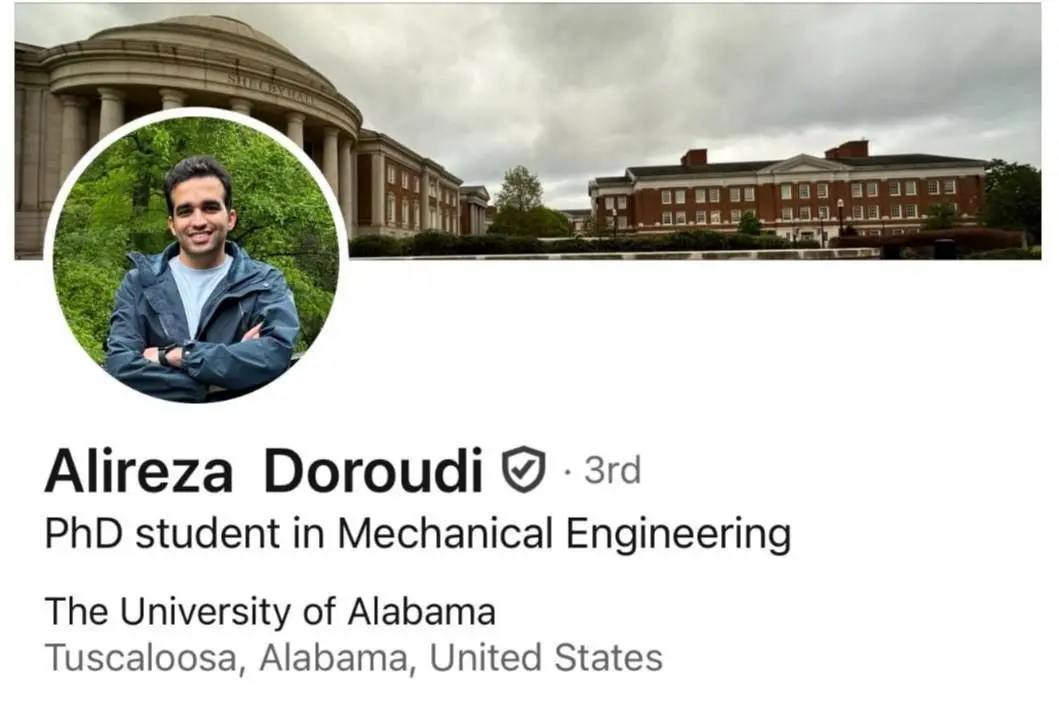The height and width of the screenshot is (703, 1059).
Task: Select Mechanical Engineering in the headline
Action: click(563, 535)
